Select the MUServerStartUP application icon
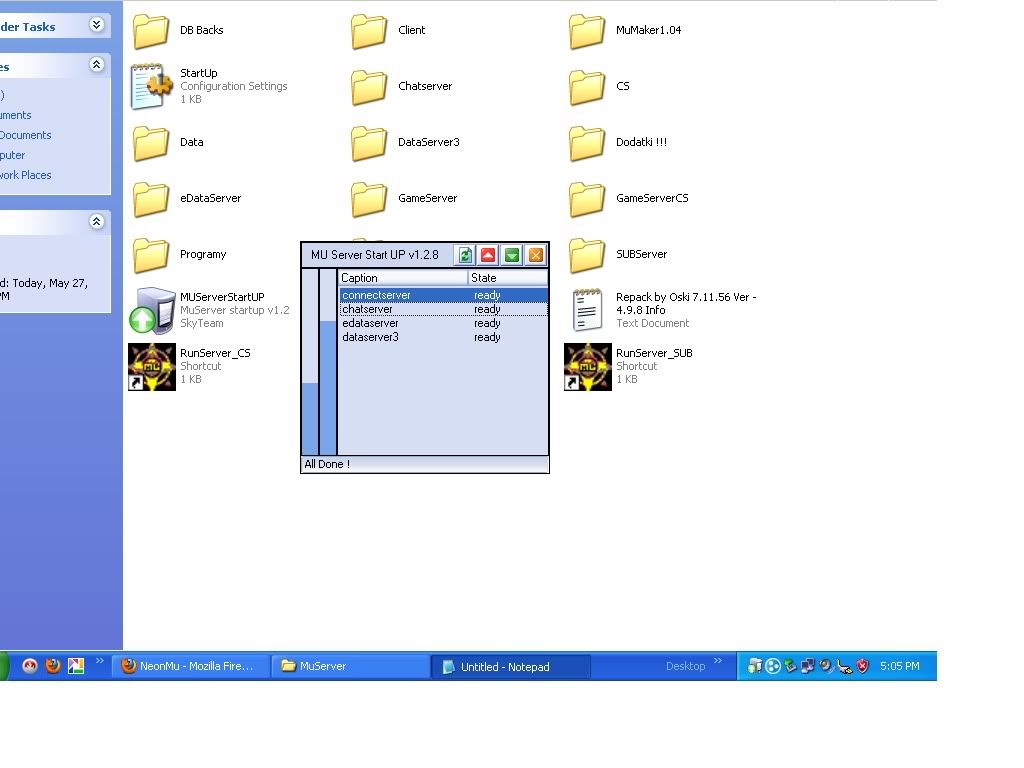Viewport: 1024px width, 768px height. 152,310
